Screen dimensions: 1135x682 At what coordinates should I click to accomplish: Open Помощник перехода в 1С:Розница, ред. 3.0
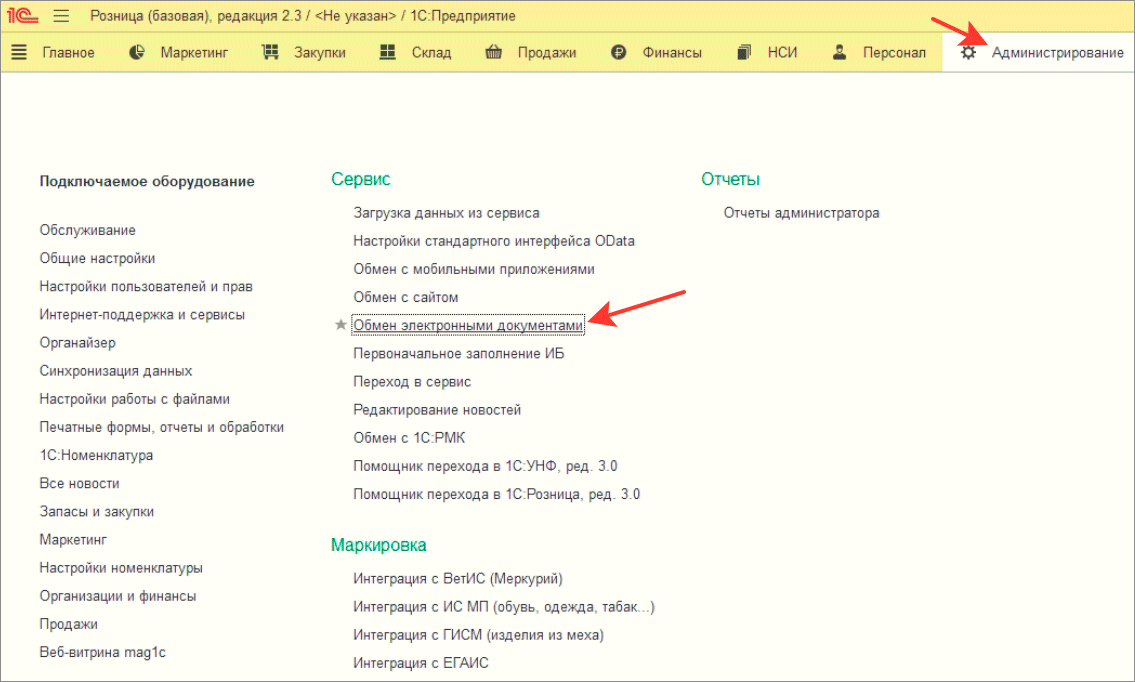click(x=497, y=494)
